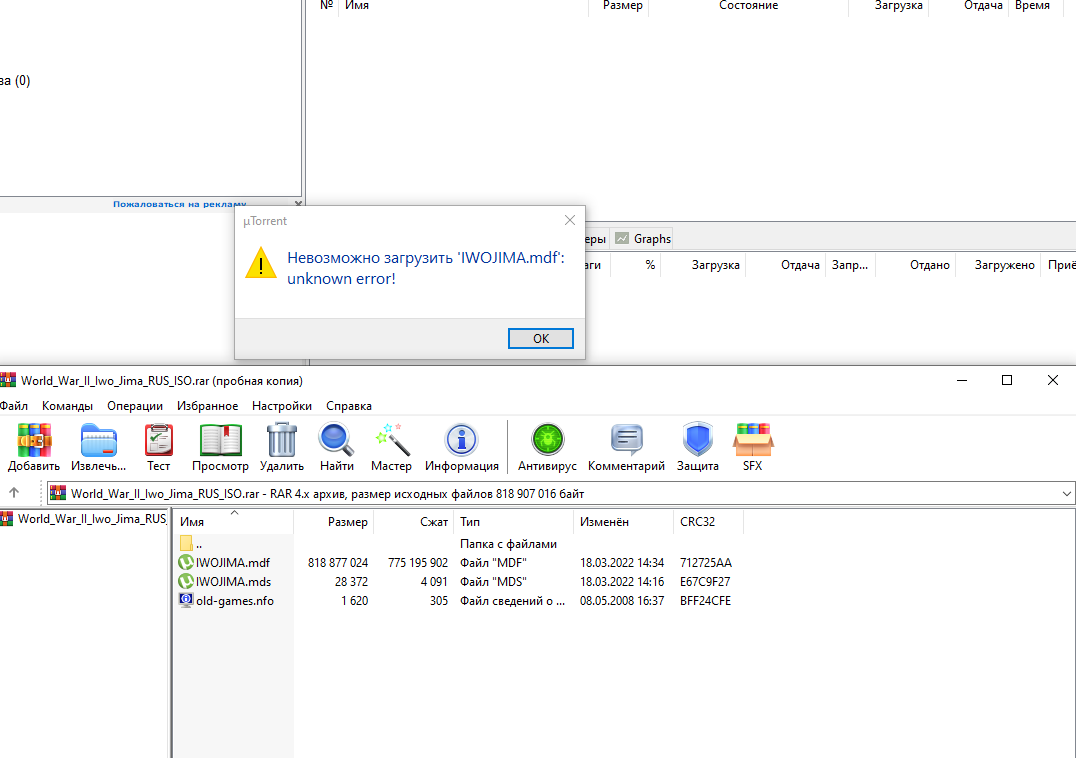
Task: Click the archive path address field
Action: (561, 493)
